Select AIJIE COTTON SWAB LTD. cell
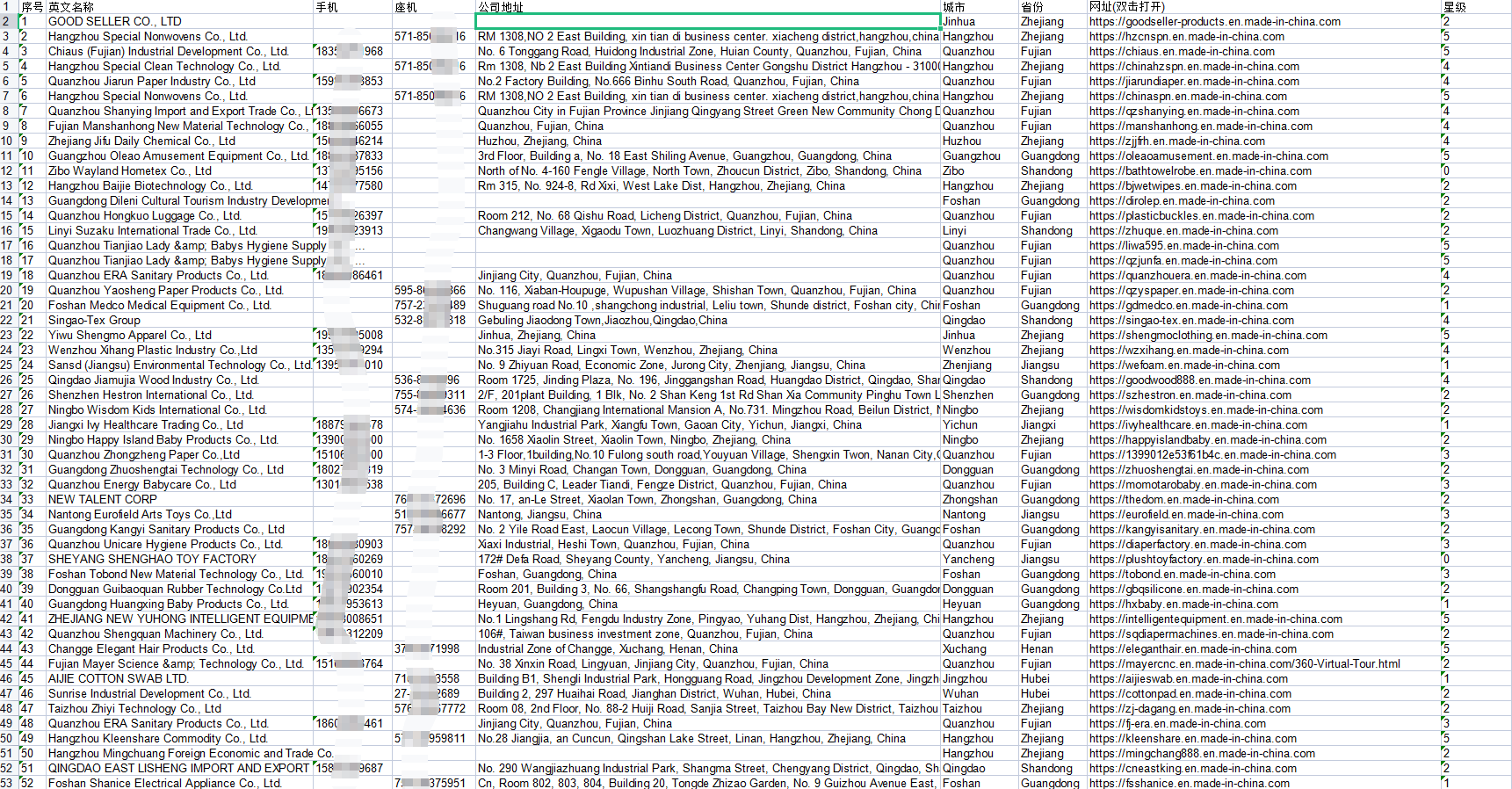1512x789 pixels. tap(179, 678)
